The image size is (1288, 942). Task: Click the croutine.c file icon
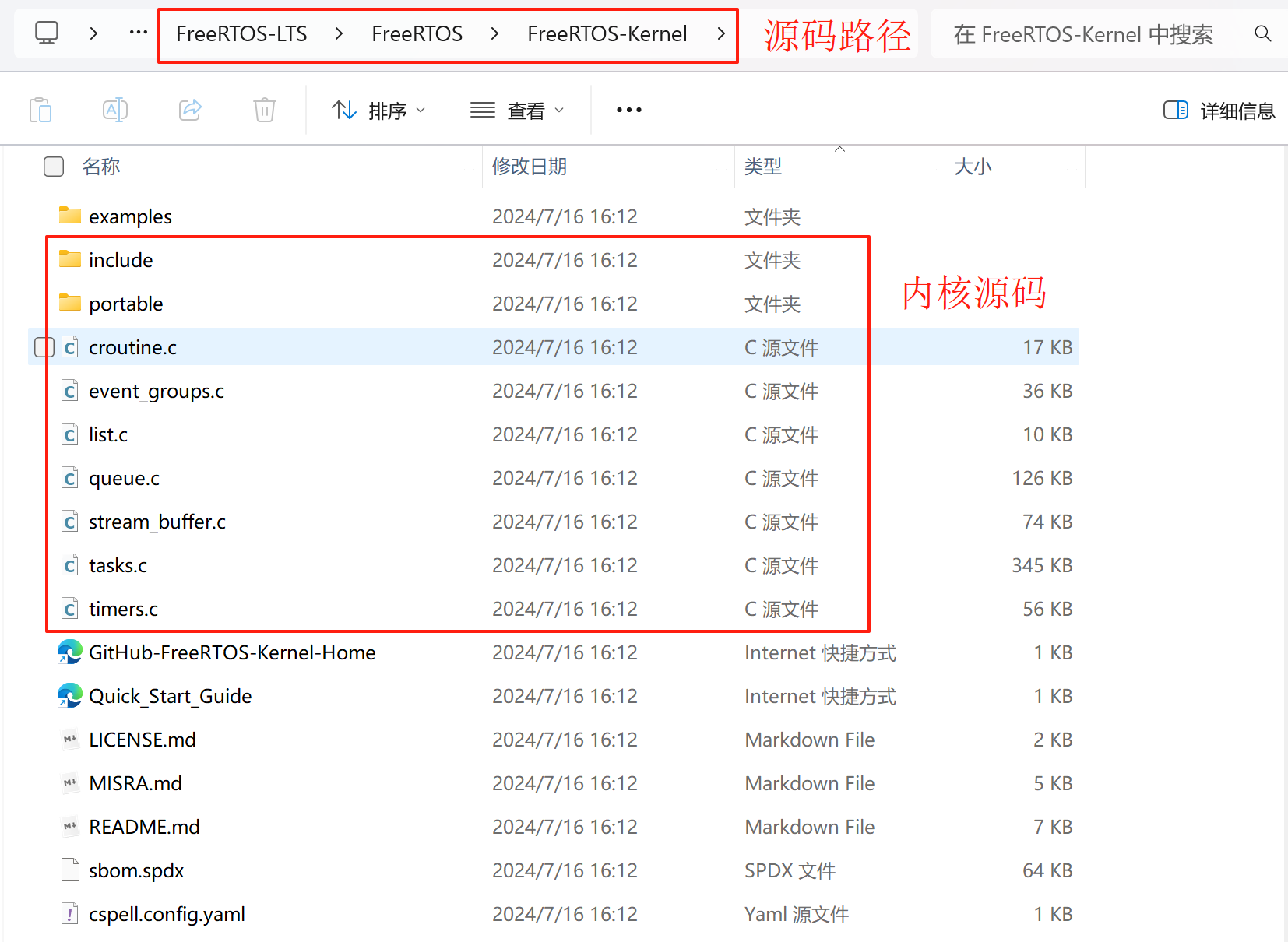point(70,346)
